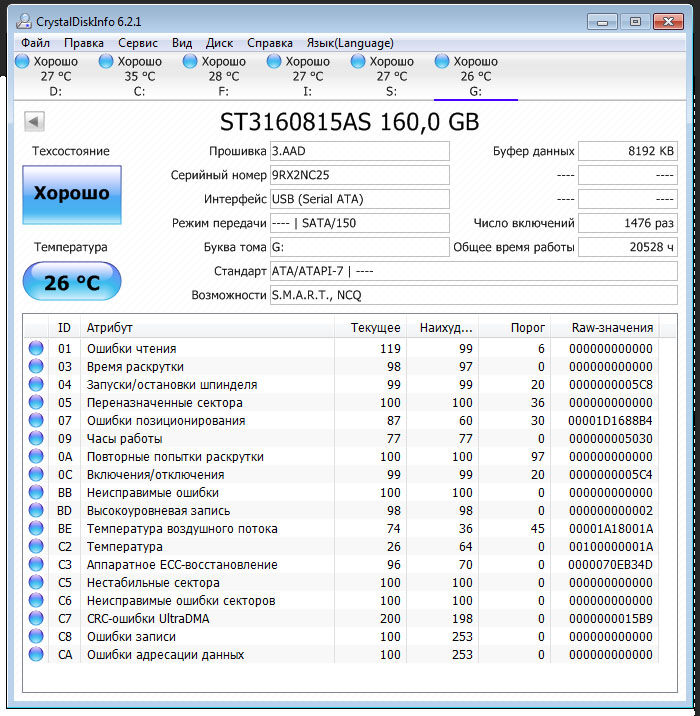Click status orb for Нестабильные сектора
Screen dimensions: 700x716
click(x=36, y=582)
